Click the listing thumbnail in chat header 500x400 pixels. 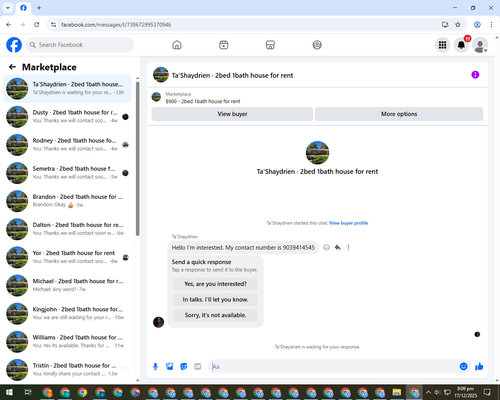(161, 75)
